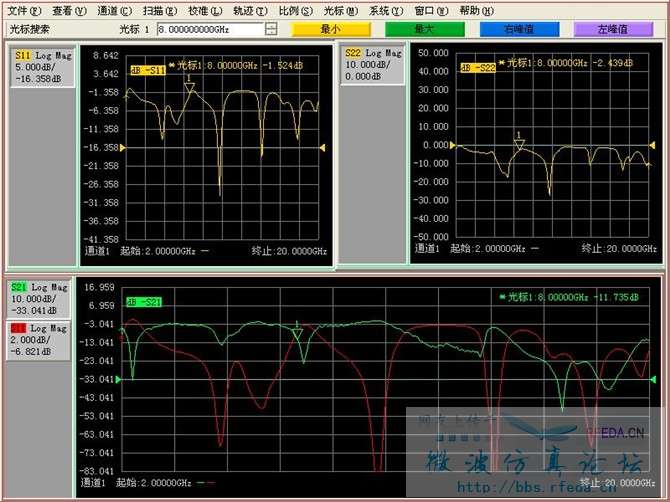The image size is (670, 502).
Task: Click S21 marker readout -11.735dB
Action: (x=616, y=297)
